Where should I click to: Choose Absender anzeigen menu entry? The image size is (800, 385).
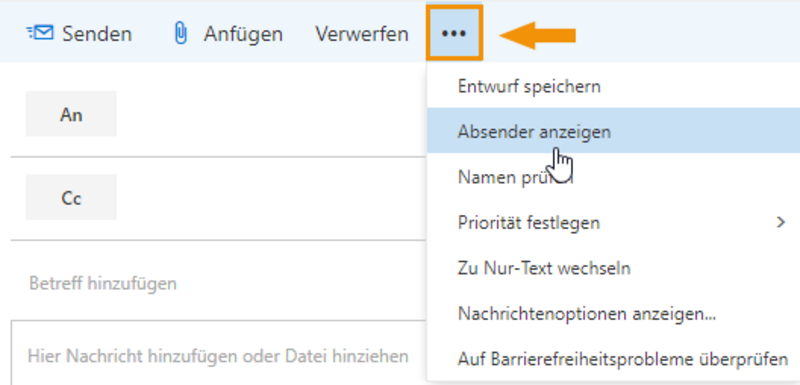[613, 131]
